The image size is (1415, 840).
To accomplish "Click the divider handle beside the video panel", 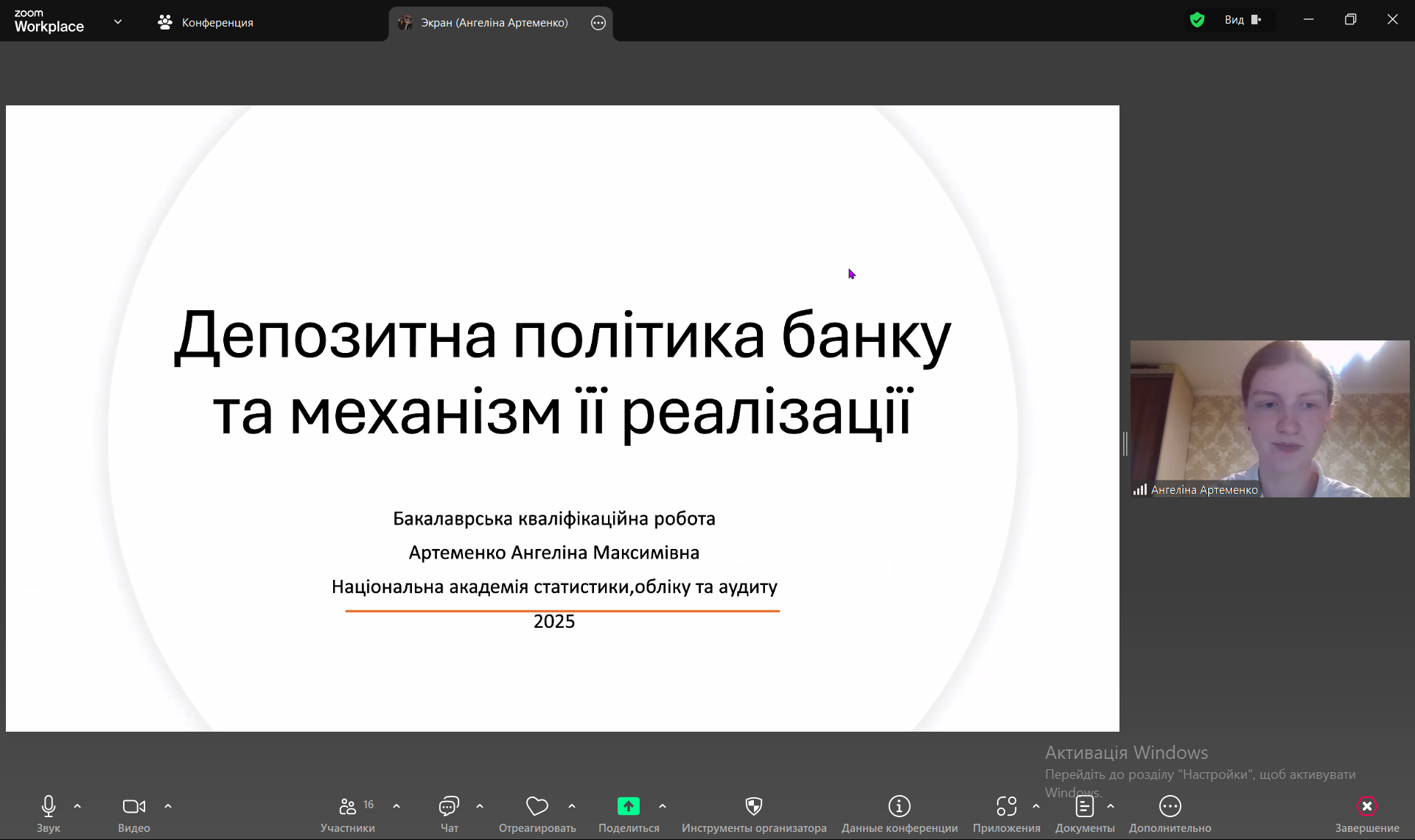I will 1125,444.
